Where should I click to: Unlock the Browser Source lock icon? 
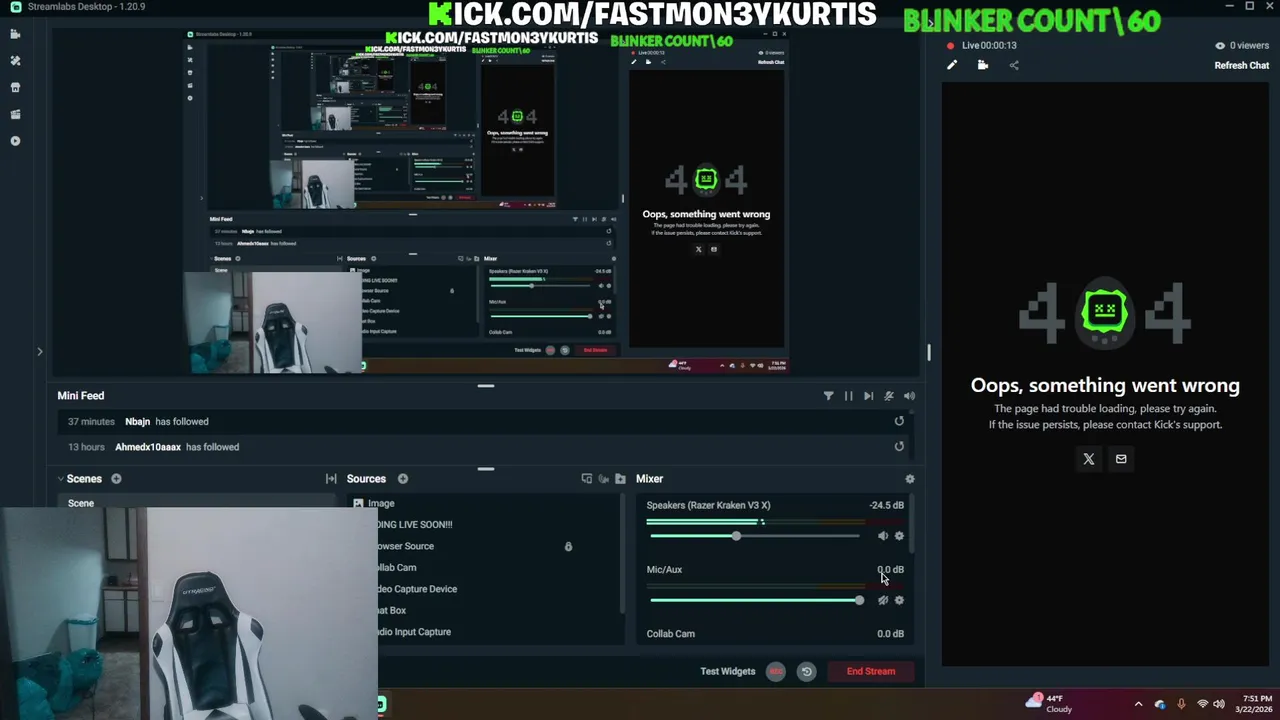pos(568,547)
